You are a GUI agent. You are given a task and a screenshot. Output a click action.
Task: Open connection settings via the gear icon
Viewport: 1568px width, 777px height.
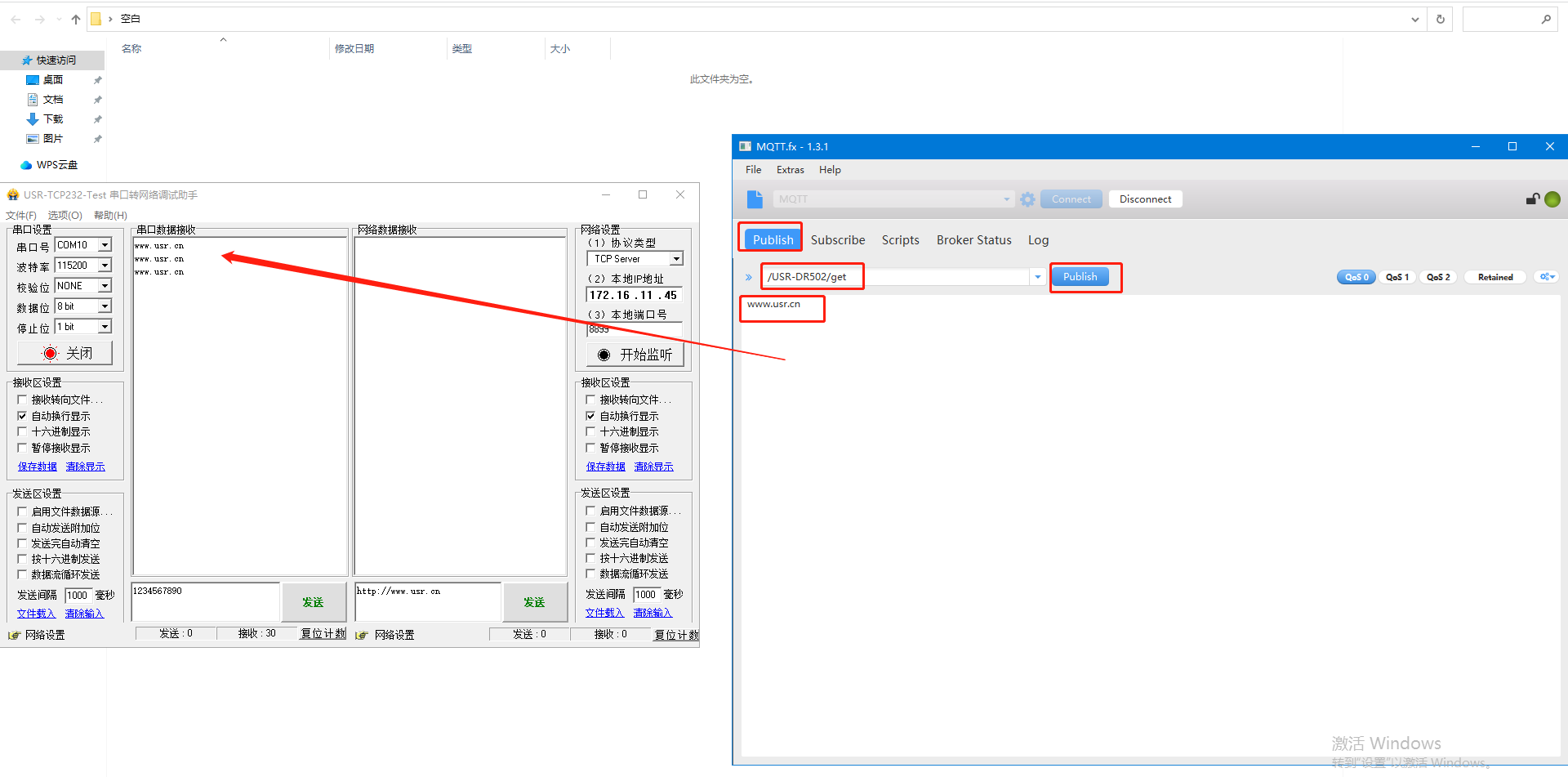click(1027, 199)
